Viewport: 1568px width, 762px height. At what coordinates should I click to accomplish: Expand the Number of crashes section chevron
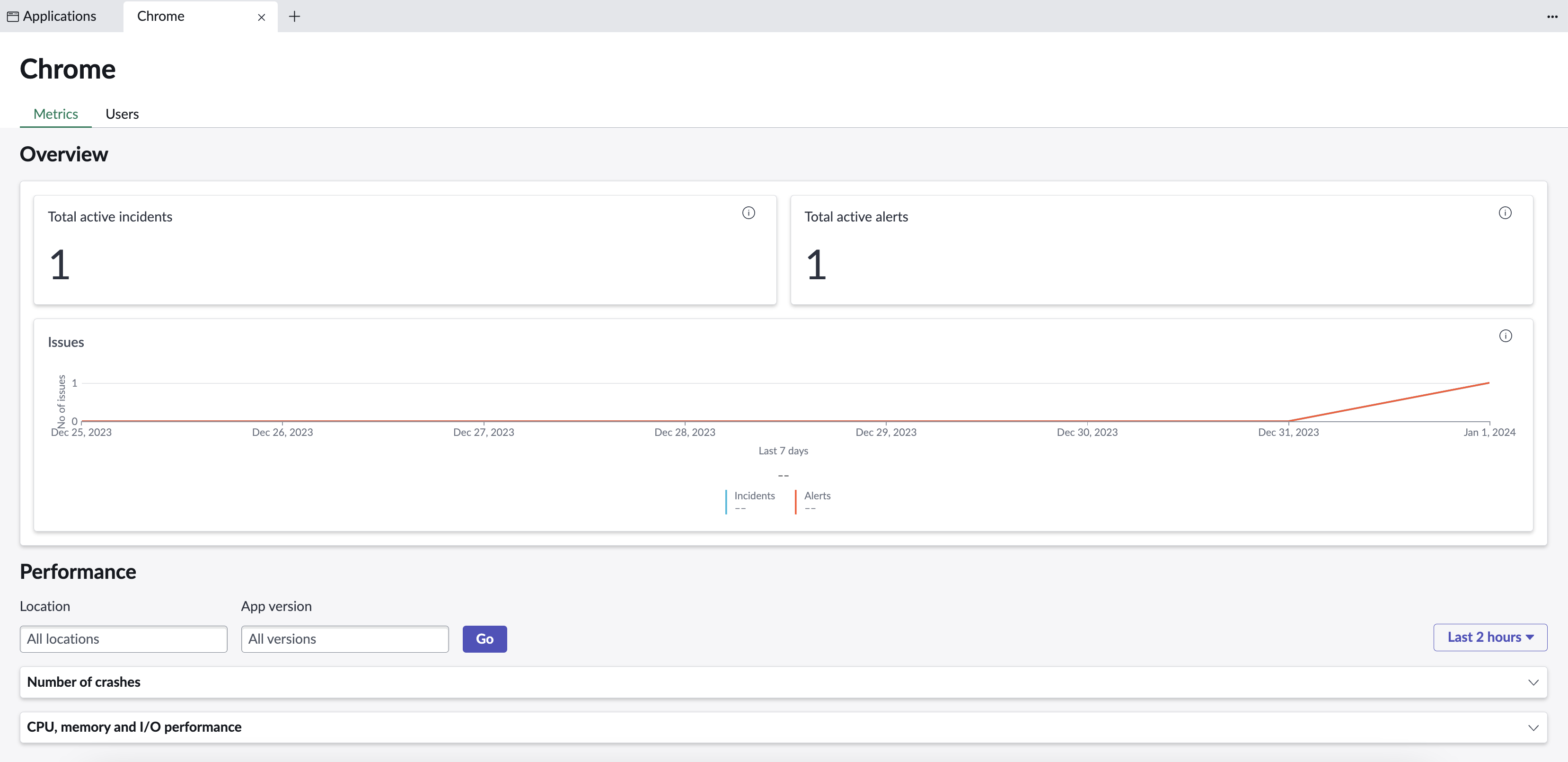tap(1533, 682)
